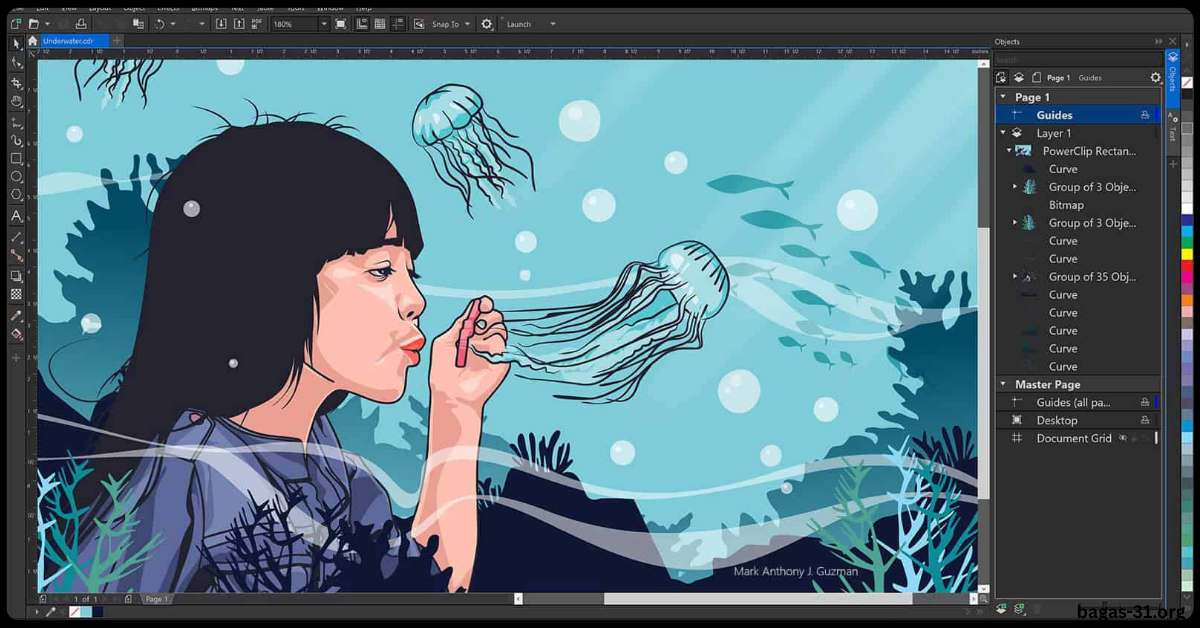
Task: Collapse the Layer 1 tree node
Action: [1003, 133]
